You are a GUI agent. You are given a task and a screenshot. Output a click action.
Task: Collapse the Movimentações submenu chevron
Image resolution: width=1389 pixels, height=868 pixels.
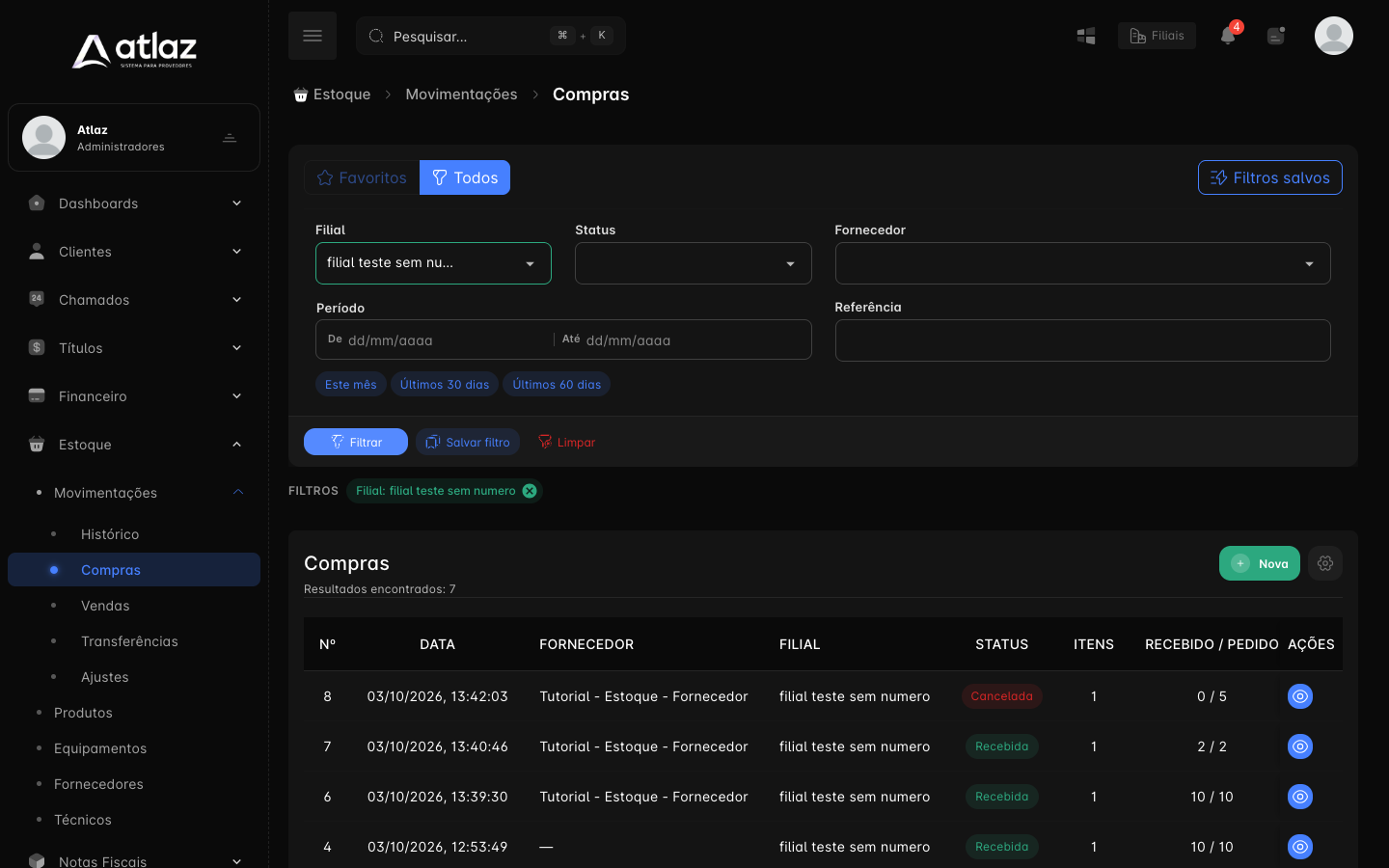click(237, 493)
